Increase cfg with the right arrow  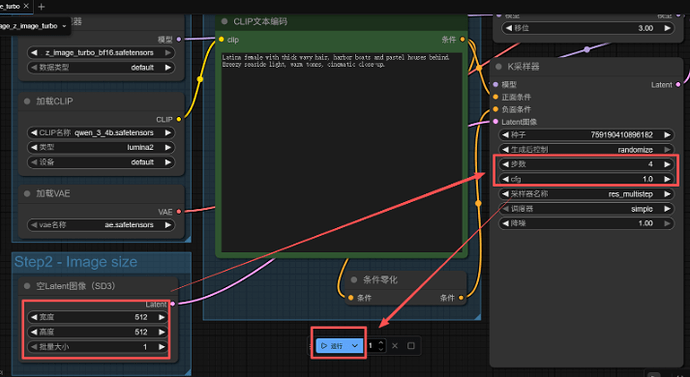667,179
